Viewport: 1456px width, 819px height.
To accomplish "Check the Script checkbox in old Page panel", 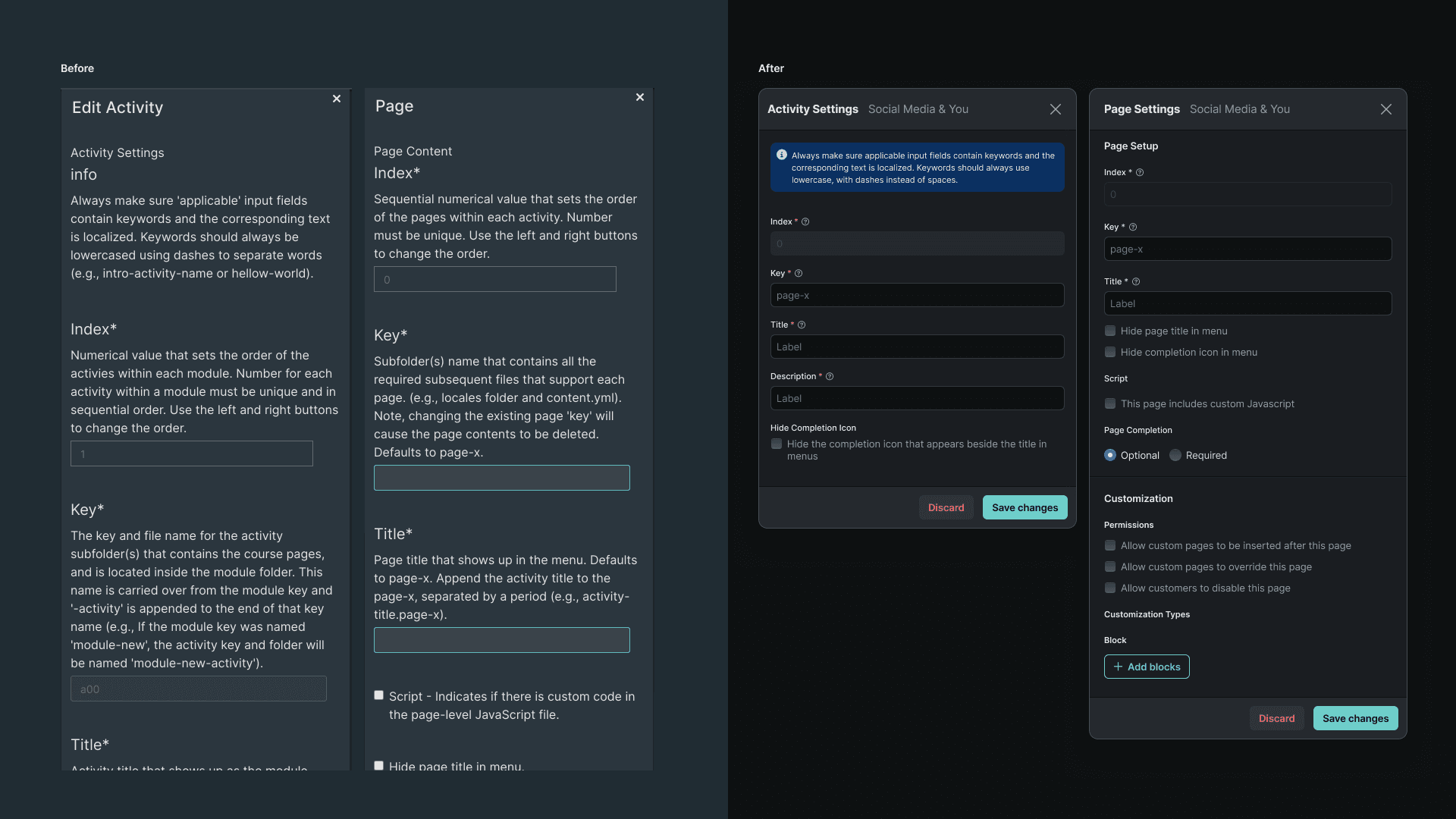I will tap(379, 695).
